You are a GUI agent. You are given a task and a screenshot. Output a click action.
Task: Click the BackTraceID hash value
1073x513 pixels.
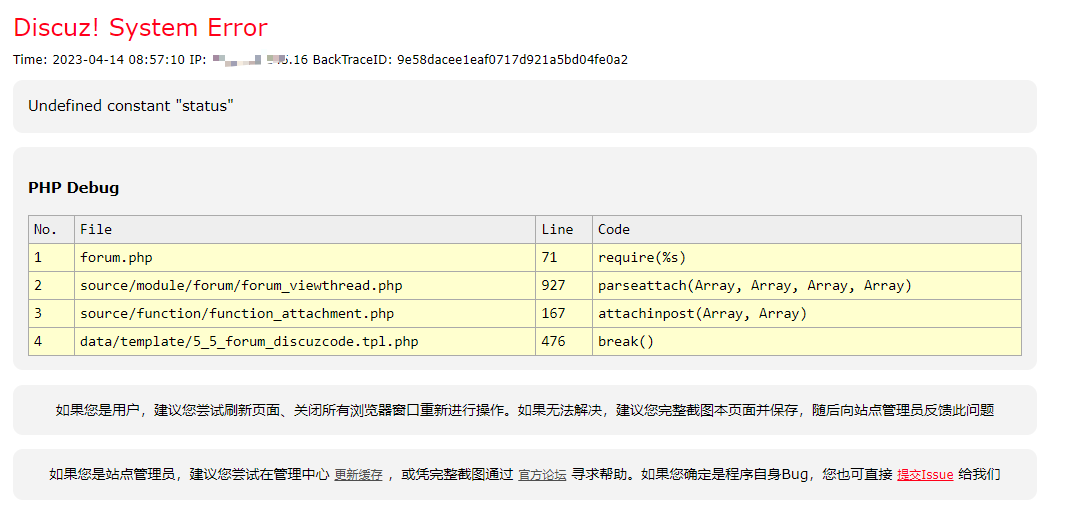[512, 60]
